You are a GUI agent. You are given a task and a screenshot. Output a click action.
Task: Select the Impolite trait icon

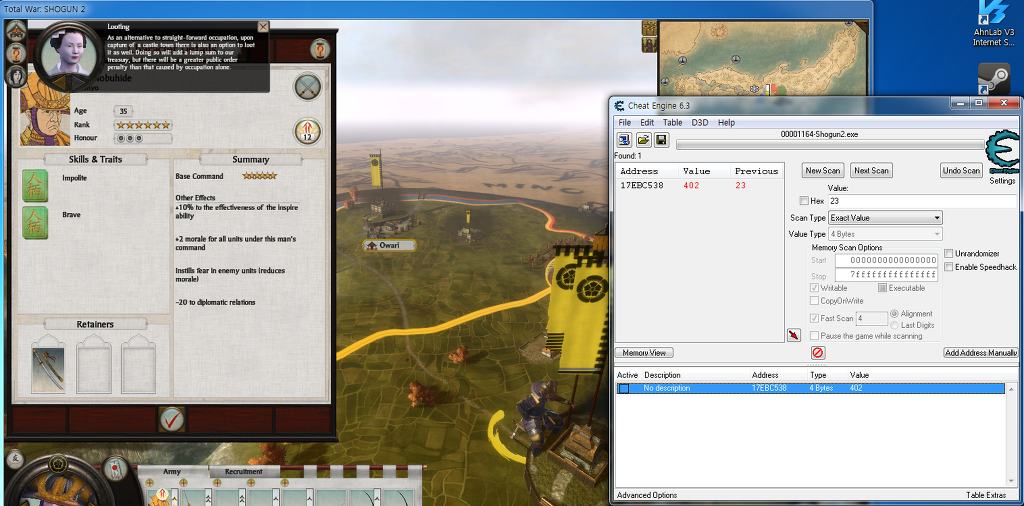(x=35, y=185)
